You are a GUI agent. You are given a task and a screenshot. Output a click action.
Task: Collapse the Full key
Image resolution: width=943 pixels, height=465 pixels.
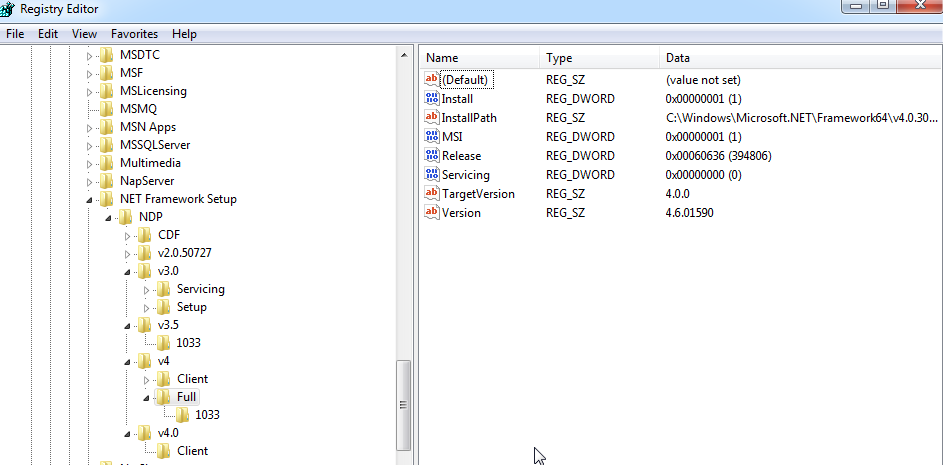pyautogui.click(x=147, y=398)
